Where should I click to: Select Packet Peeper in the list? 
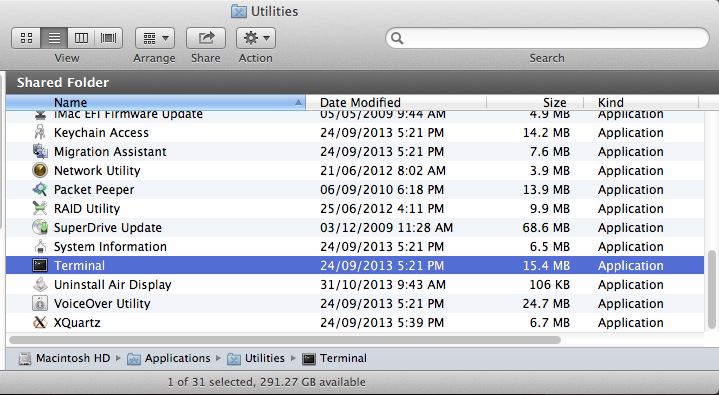click(94, 189)
